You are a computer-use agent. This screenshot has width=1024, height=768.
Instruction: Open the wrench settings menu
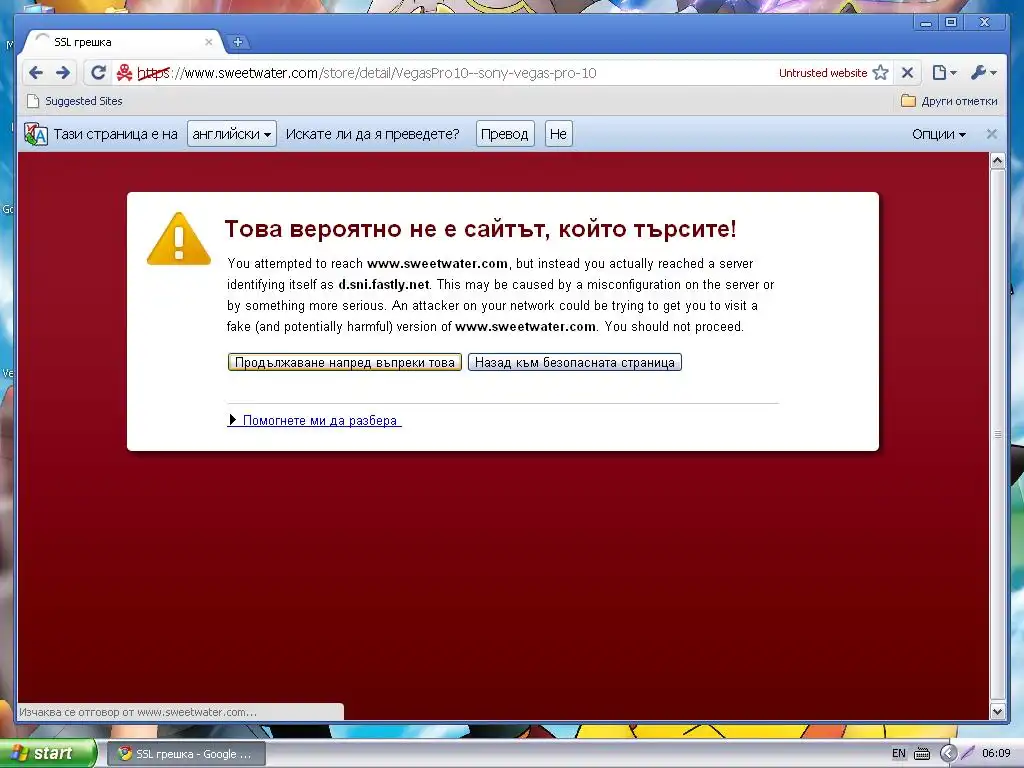pyautogui.click(x=983, y=72)
